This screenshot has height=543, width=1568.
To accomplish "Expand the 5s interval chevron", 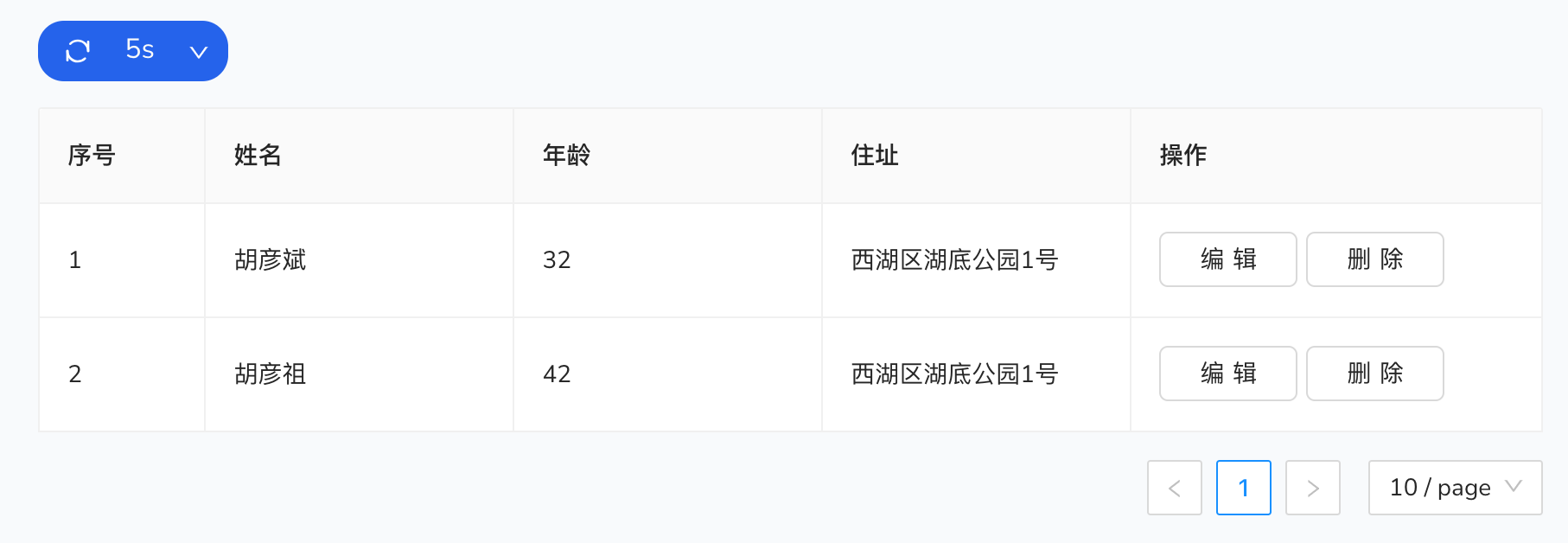I will pyautogui.click(x=199, y=52).
